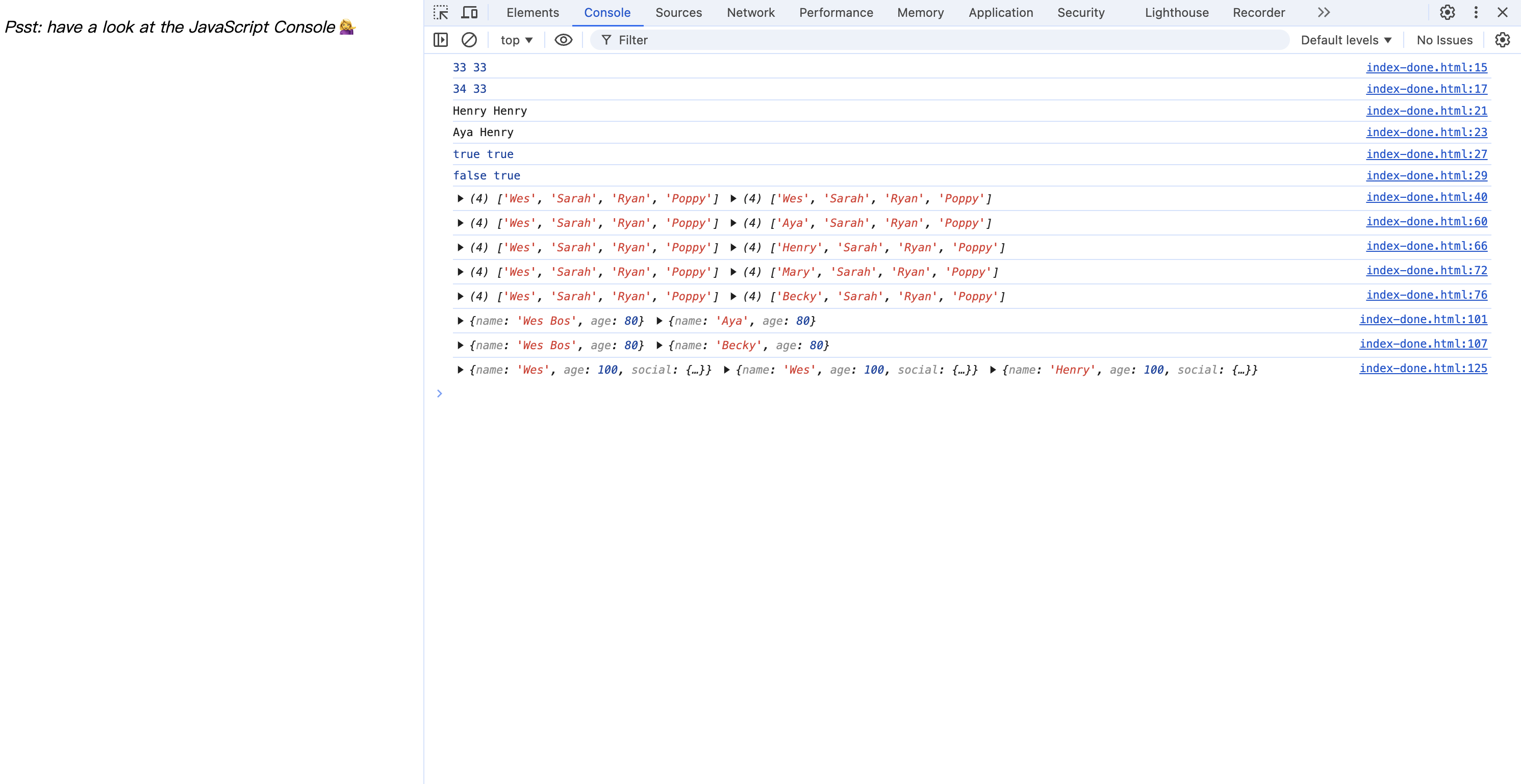Toggle the device toolbar icon
Image resolution: width=1521 pixels, height=784 pixels.
point(469,12)
